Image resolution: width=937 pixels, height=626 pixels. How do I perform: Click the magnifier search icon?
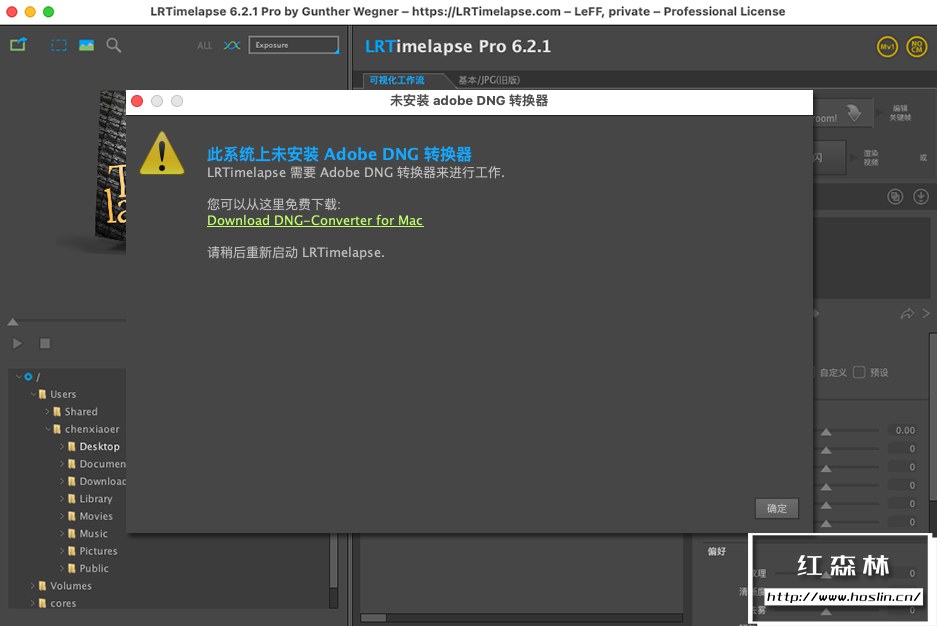114,45
